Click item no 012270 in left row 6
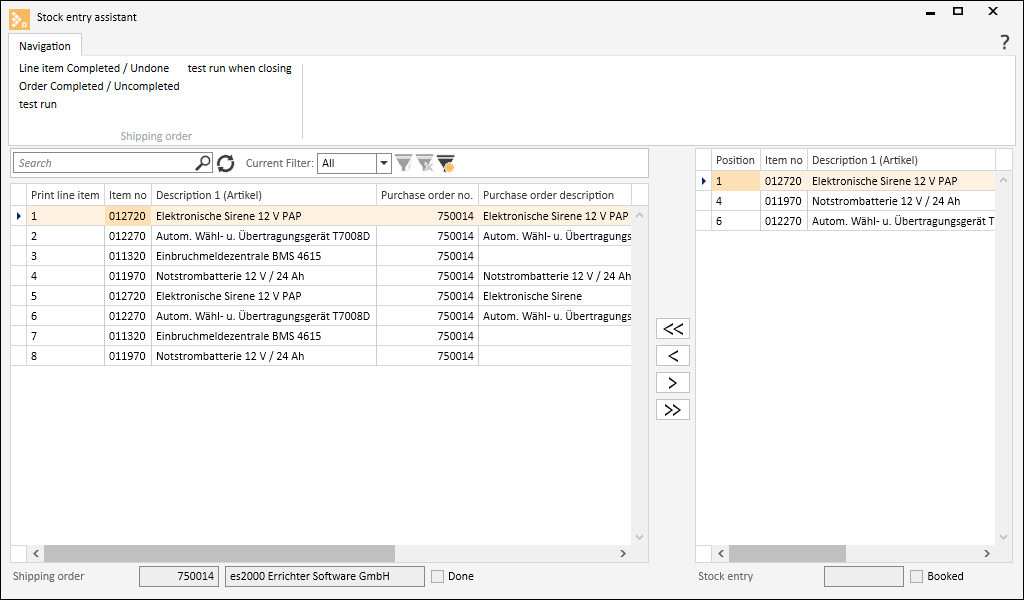This screenshot has height=600, width=1024. pyautogui.click(x=127, y=316)
